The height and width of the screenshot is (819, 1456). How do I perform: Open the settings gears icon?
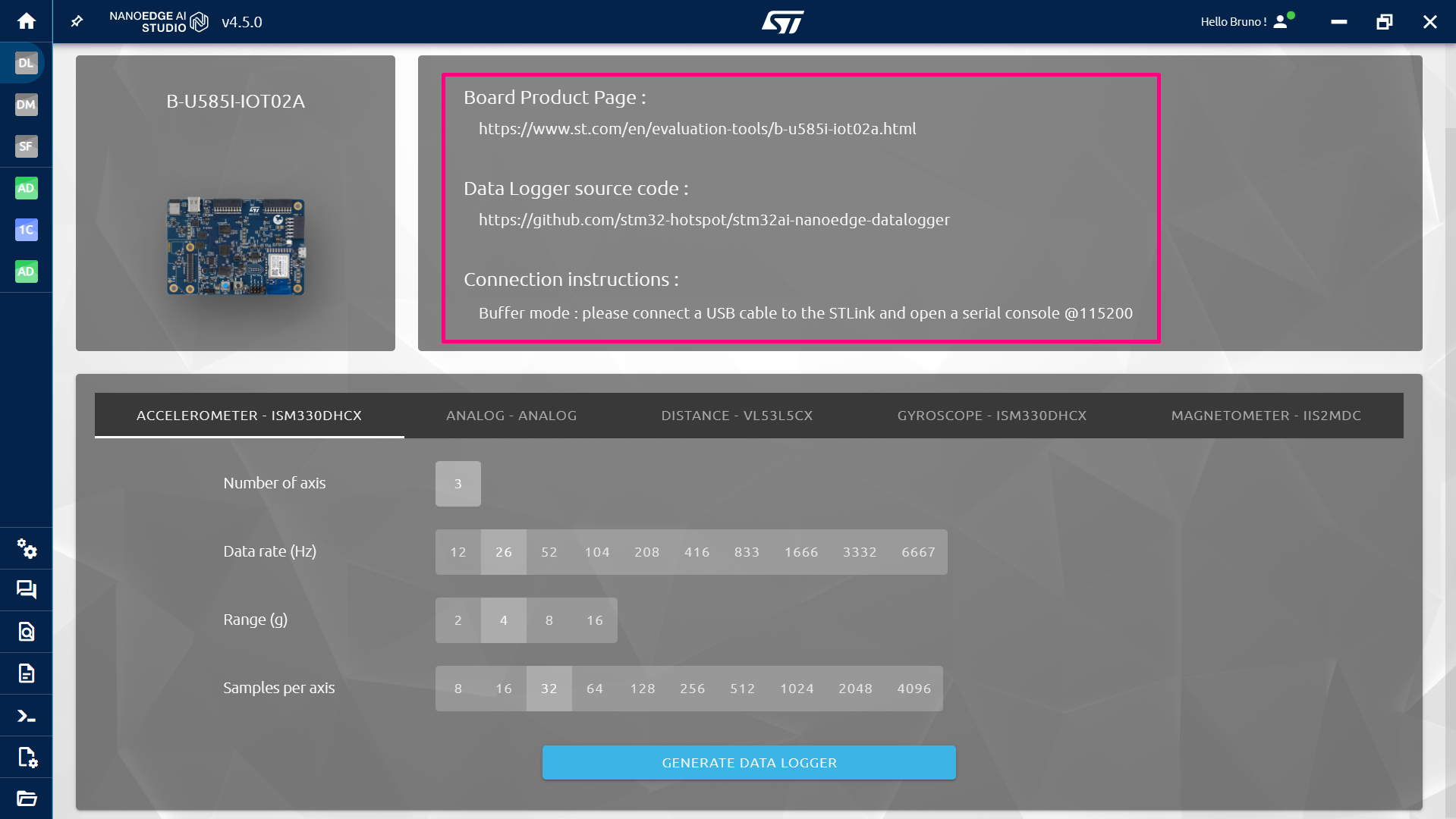pos(27,549)
